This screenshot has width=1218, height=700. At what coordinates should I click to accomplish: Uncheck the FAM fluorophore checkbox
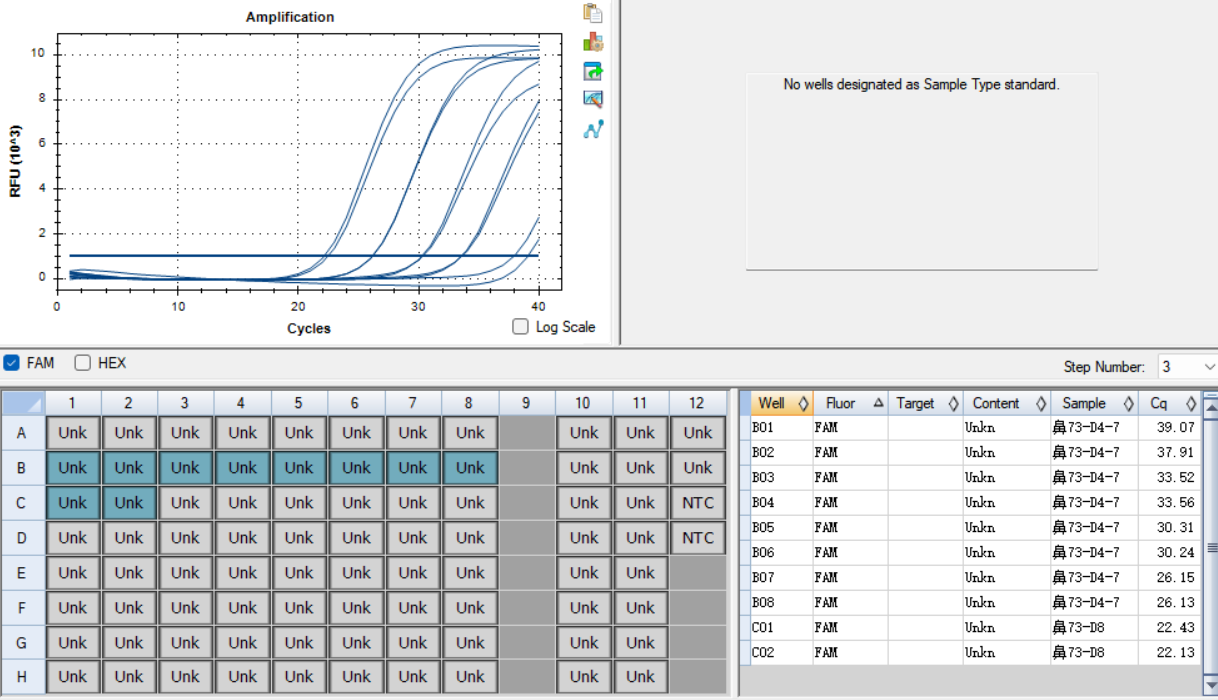point(12,363)
